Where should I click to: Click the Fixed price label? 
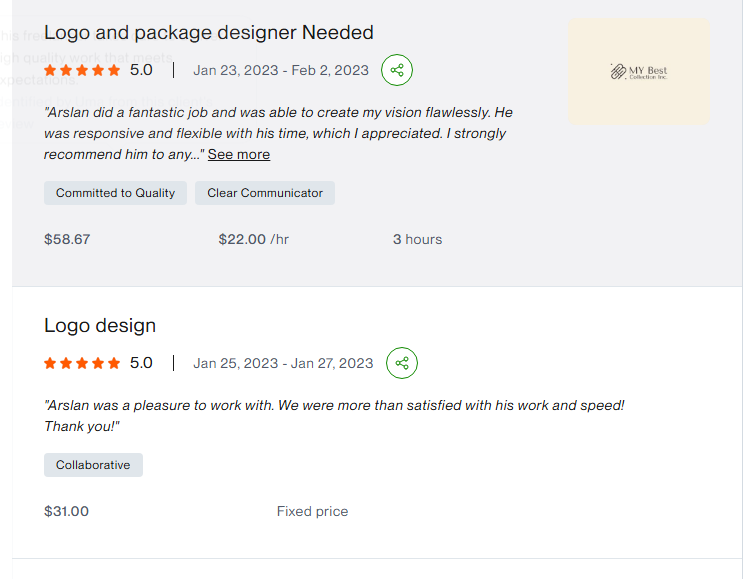click(x=312, y=511)
